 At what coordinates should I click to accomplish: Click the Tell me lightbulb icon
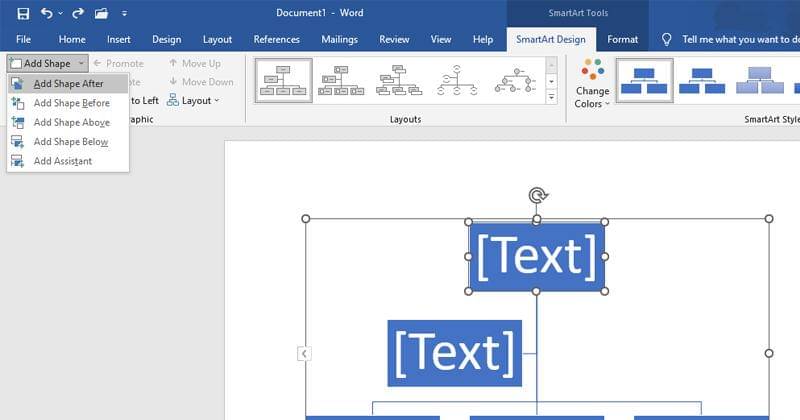click(x=667, y=40)
